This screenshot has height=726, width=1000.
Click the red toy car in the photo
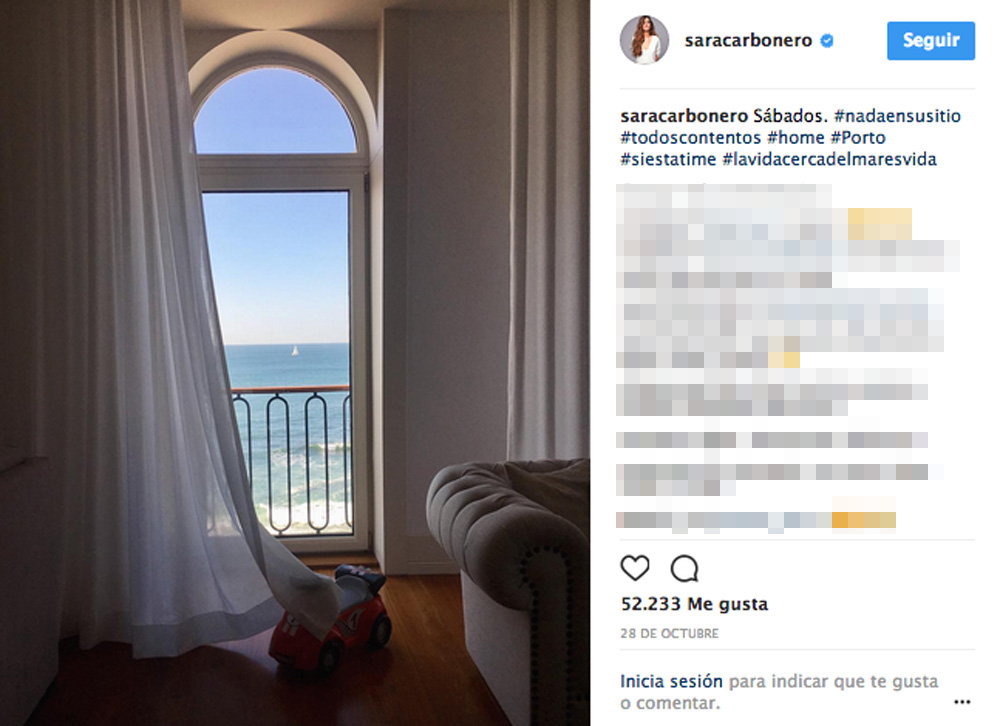[330, 620]
